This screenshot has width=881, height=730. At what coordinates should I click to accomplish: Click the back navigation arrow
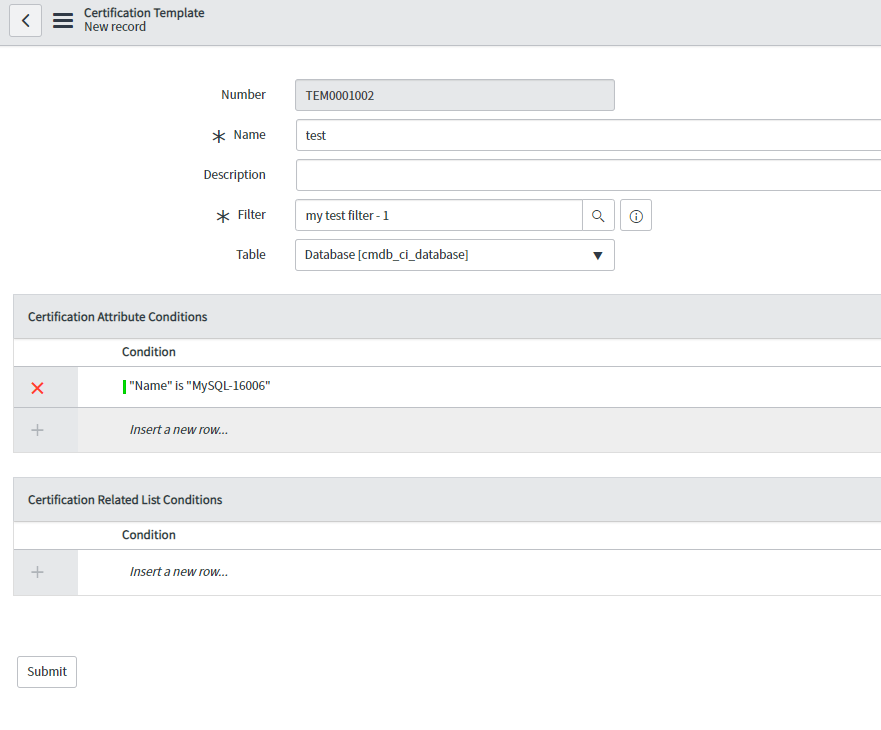tap(25, 20)
